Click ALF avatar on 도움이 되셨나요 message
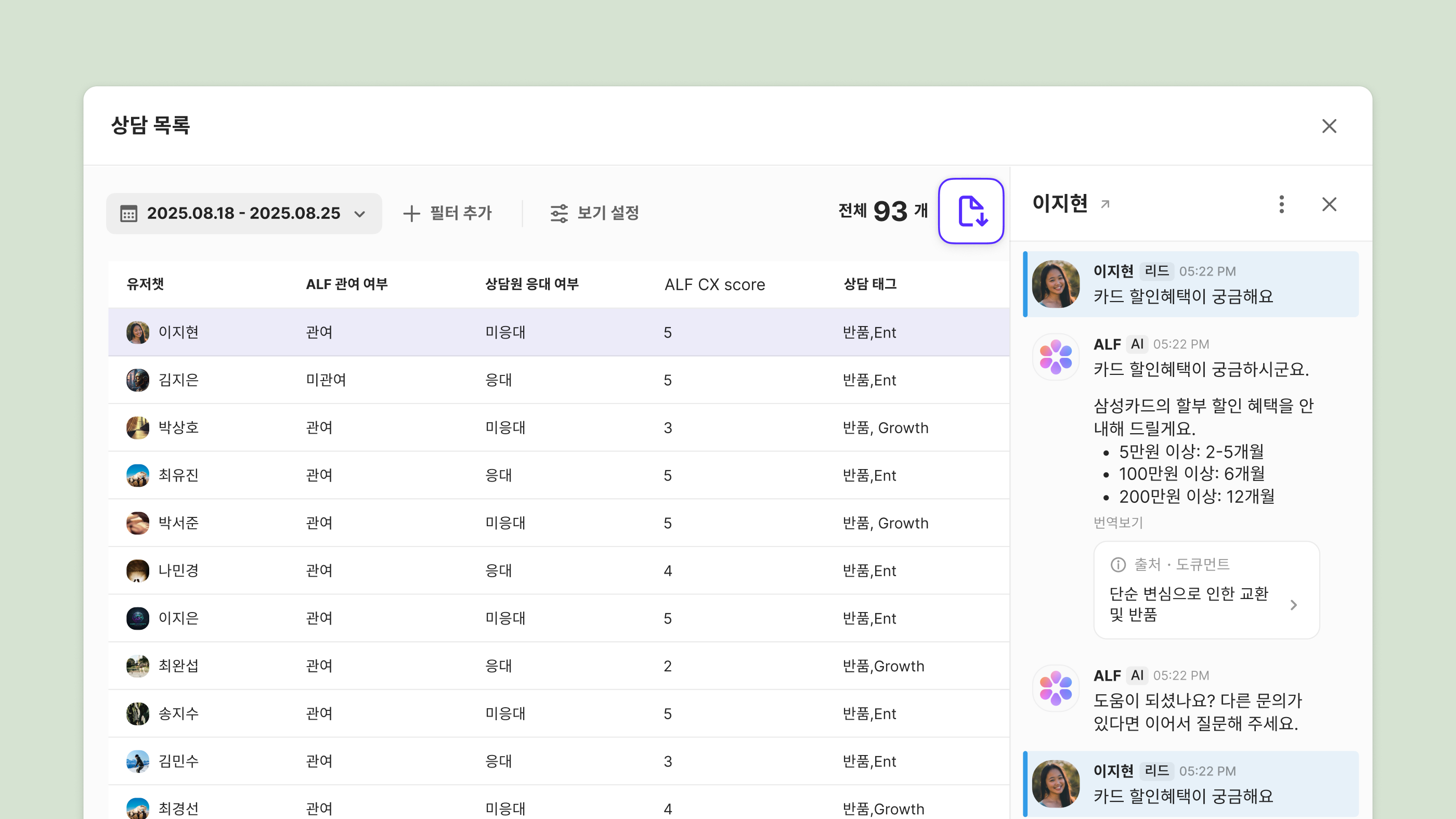Image resolution: width=1456 pixels, height=819 pixels. [1056, 688]
